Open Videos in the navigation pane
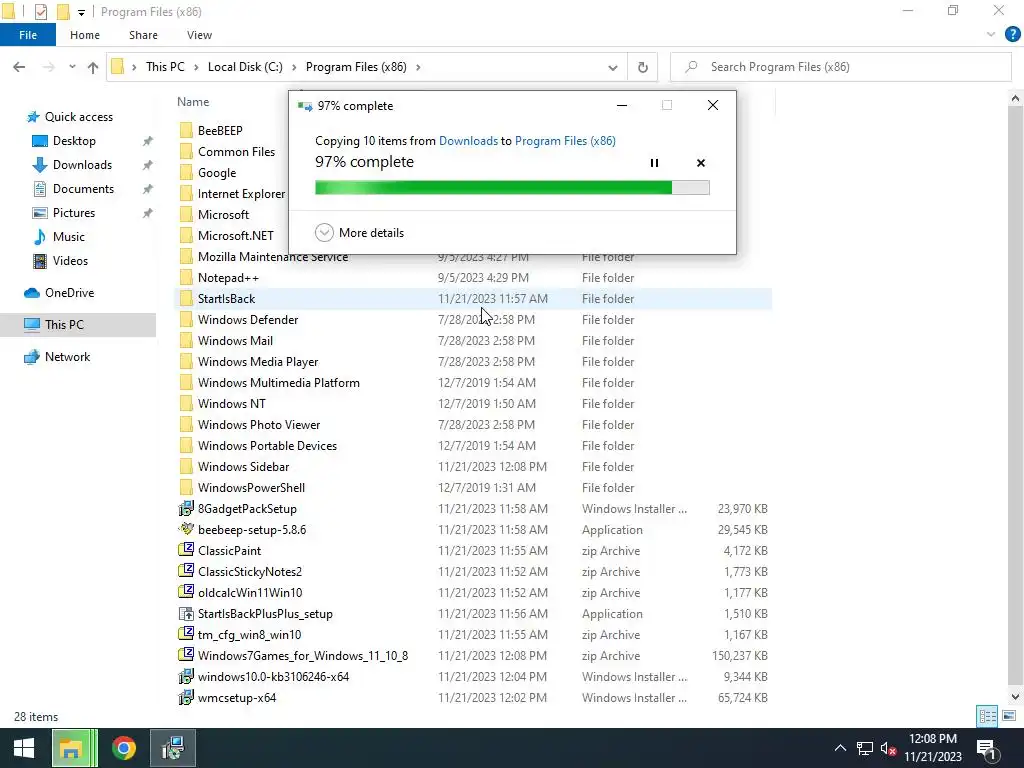 click(60, 261)
